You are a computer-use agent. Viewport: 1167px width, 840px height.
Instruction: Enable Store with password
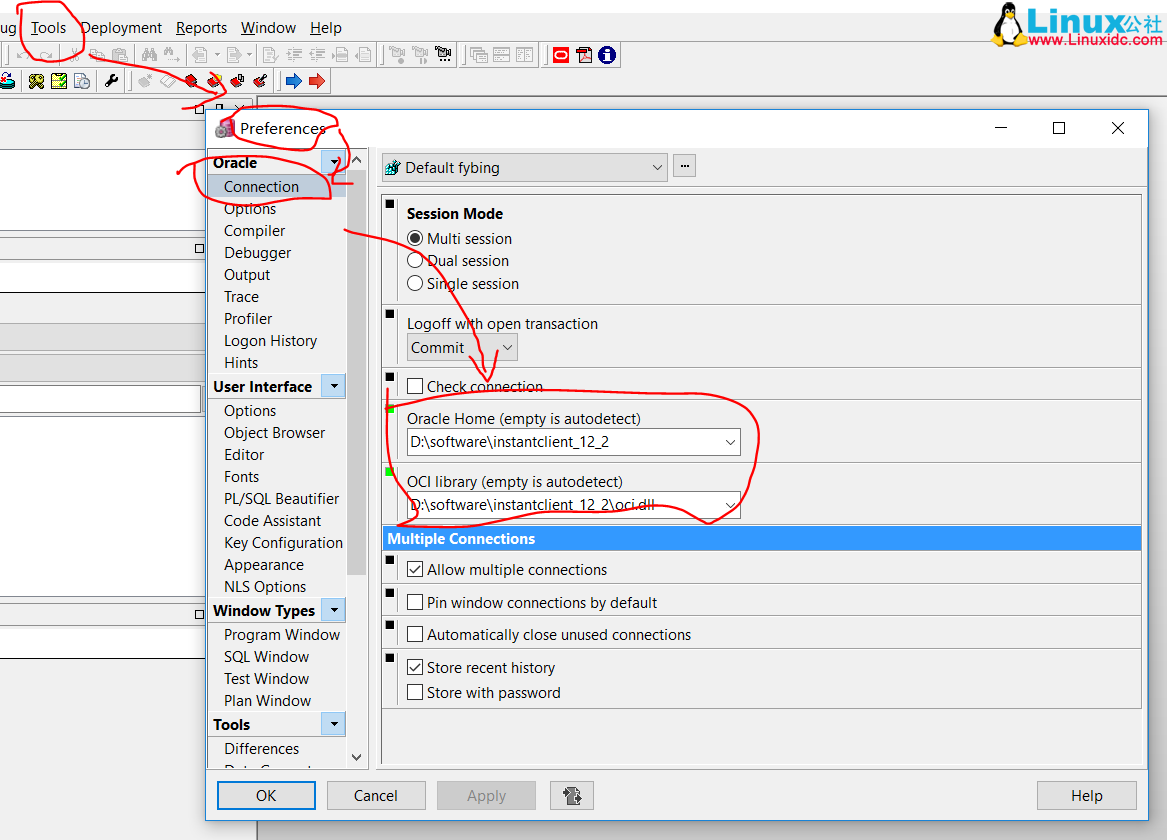pos(416,692)
